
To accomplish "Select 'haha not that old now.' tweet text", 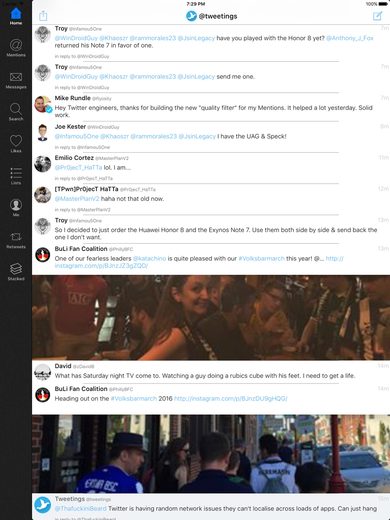I will pos(132,199).
